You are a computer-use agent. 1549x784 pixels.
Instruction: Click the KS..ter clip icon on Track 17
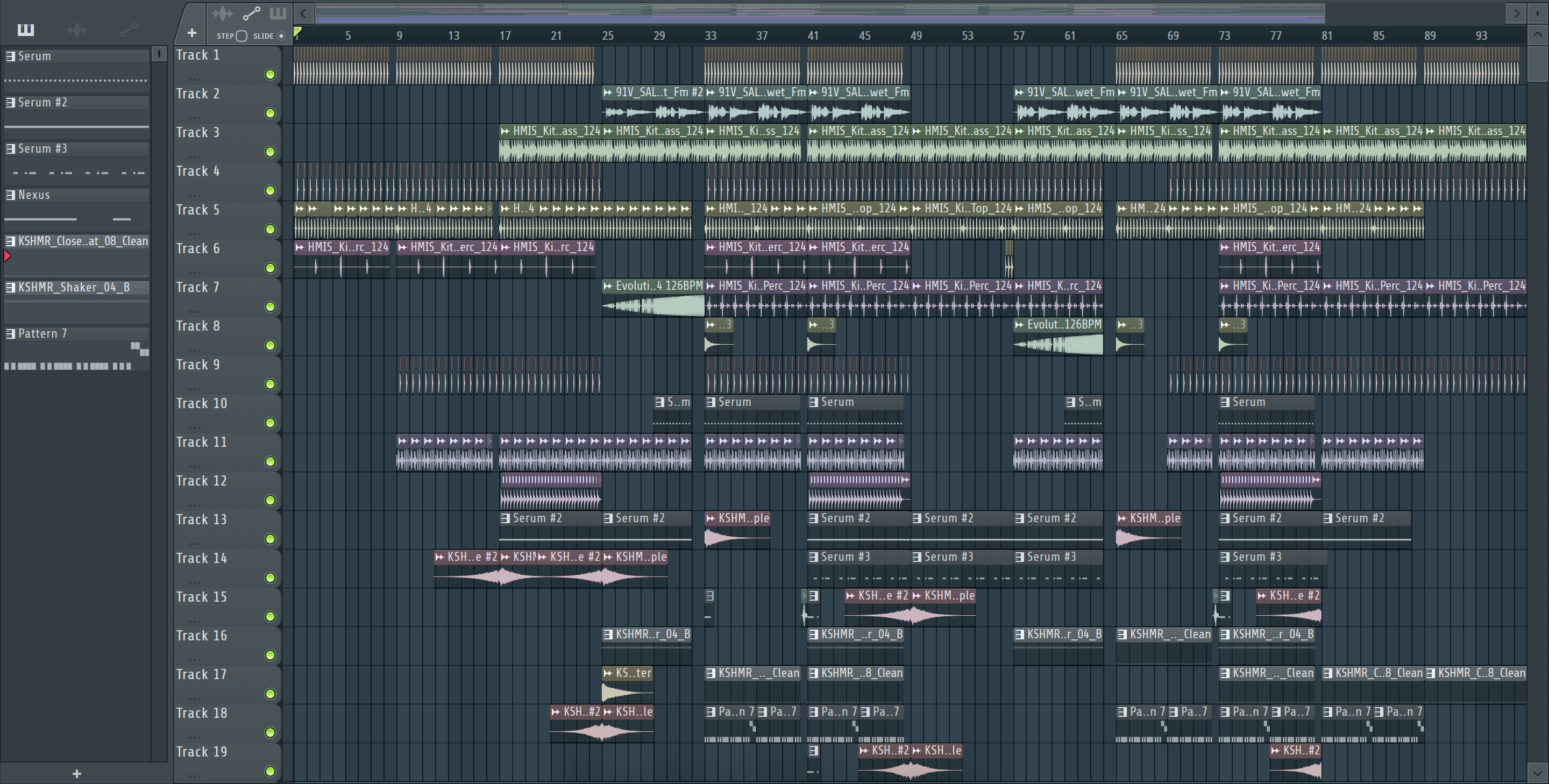[x=608, y=673]
